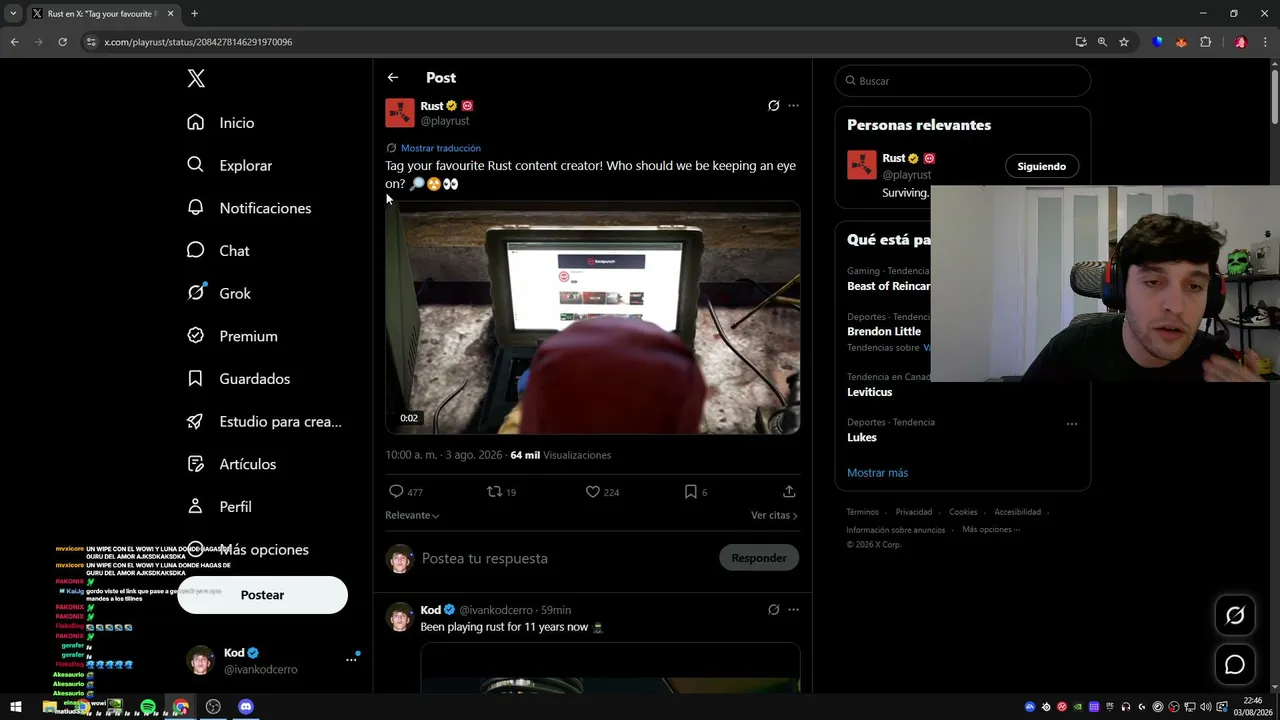This screenshot has width=1280, height=720.
Task: Open the more options menu on Rust post
Action: coord(793,106)
